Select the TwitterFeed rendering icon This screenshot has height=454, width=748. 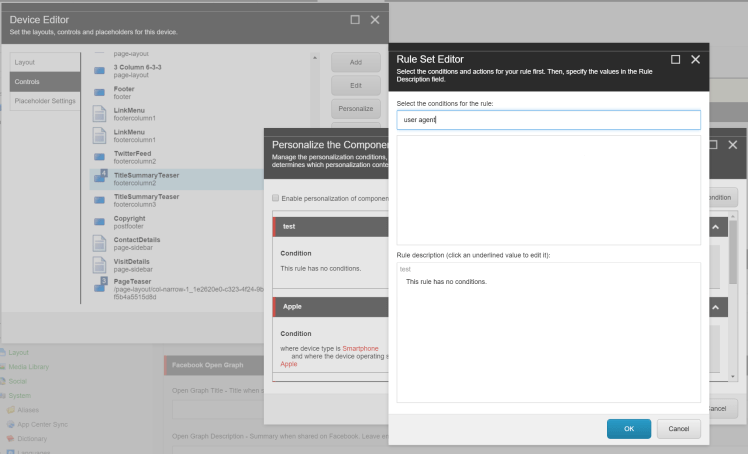click(99, 156)
